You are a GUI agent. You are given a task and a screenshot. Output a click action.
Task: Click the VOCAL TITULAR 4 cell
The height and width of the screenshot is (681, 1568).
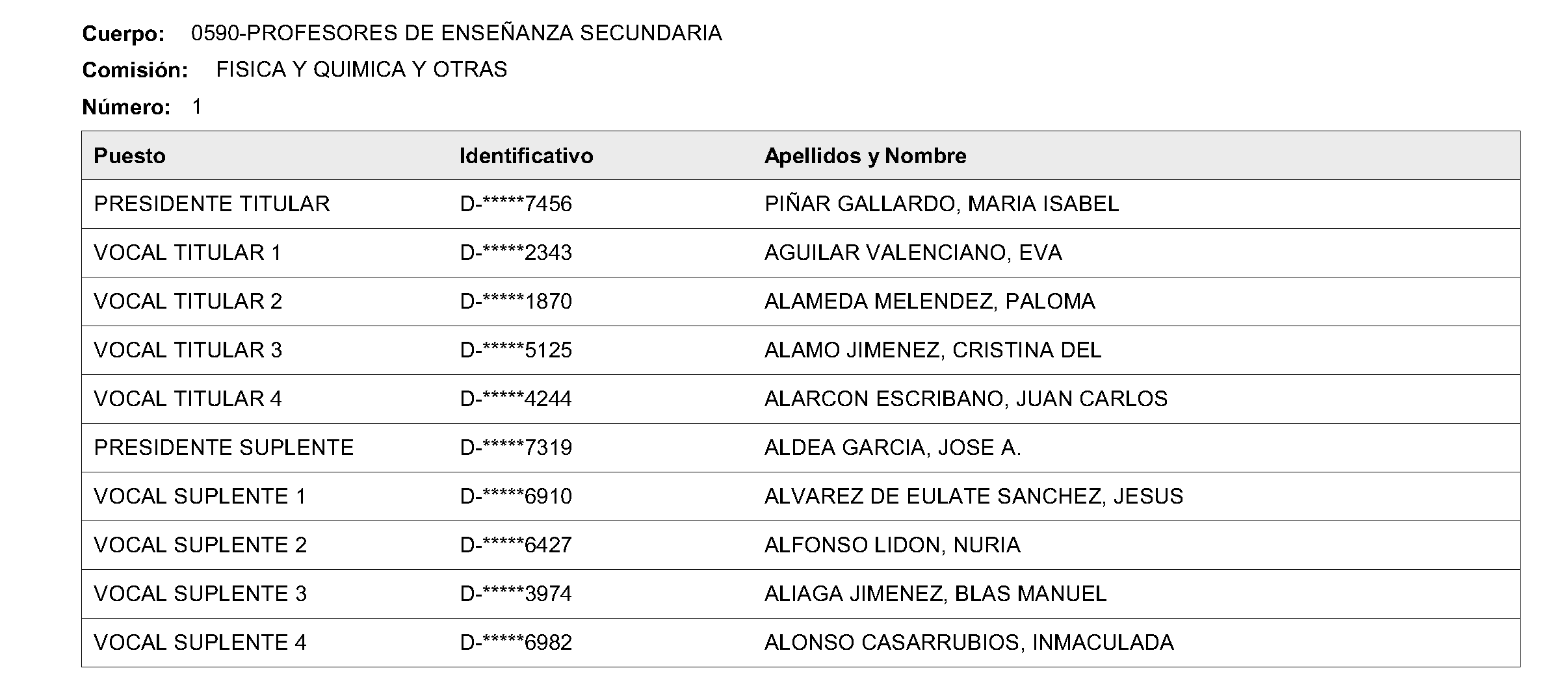click(x=187, y=399)
